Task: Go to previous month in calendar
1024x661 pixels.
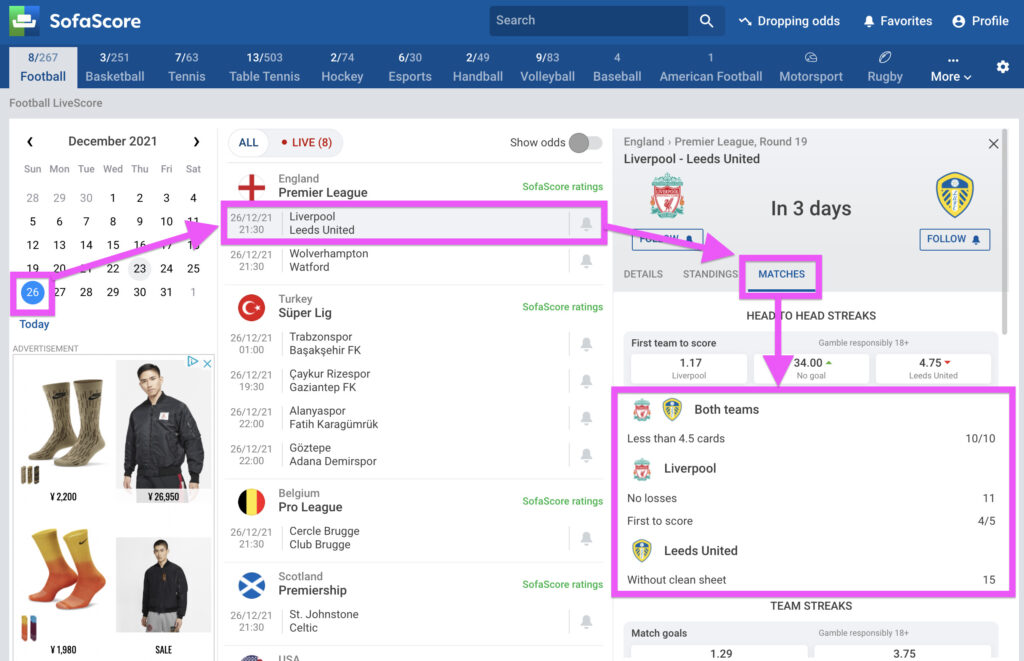Action: tap(30, 141)
